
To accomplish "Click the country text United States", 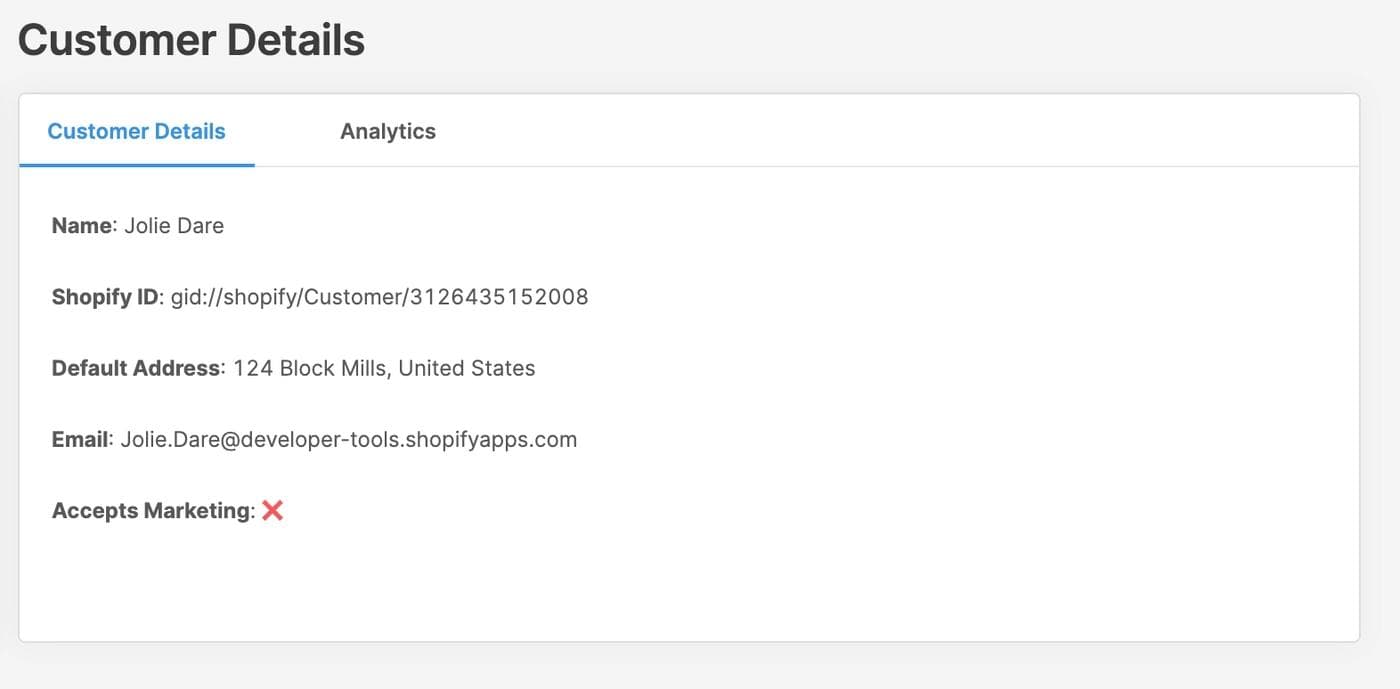I will click(x=466, y=368).
